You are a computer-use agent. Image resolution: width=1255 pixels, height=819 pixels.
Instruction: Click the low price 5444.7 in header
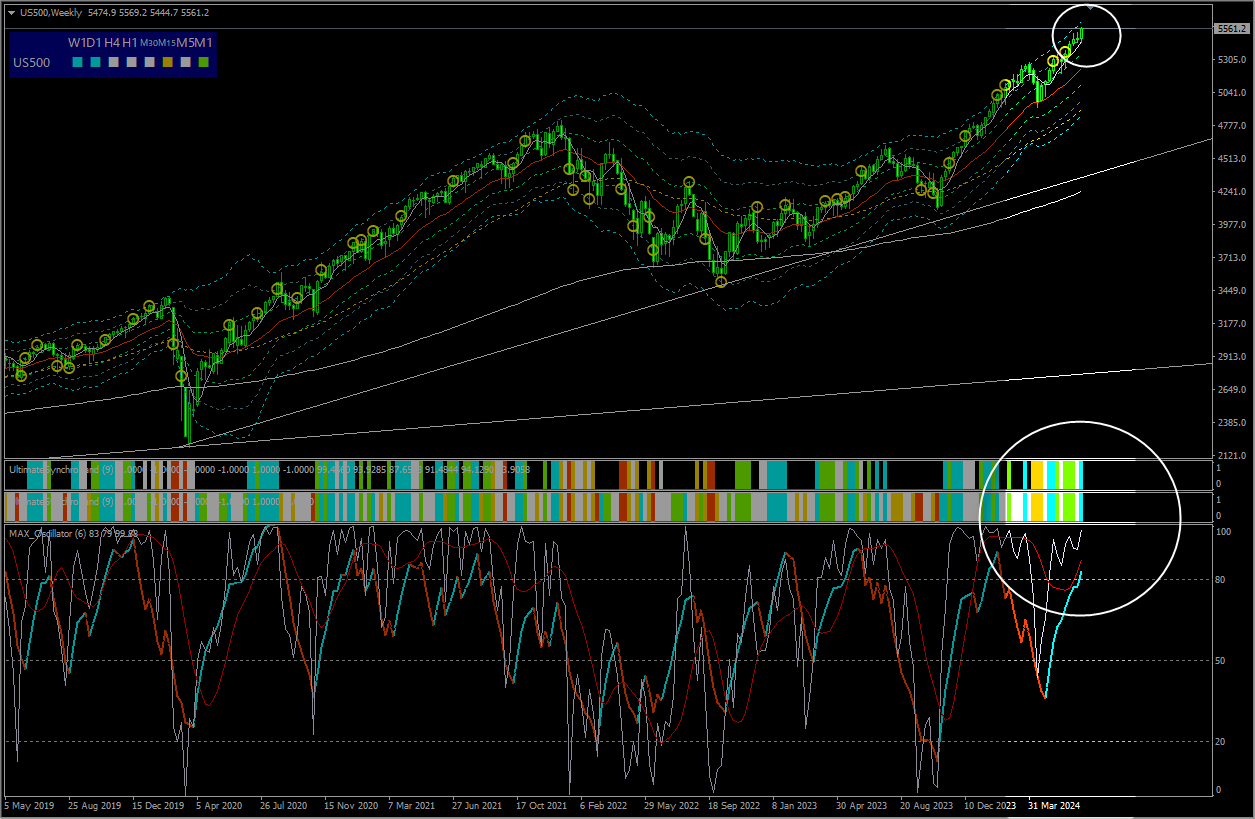(x=164, y=13)
